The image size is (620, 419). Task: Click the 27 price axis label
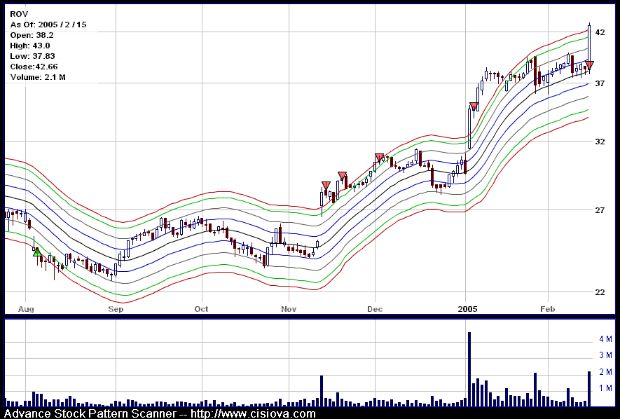[600, 210]
